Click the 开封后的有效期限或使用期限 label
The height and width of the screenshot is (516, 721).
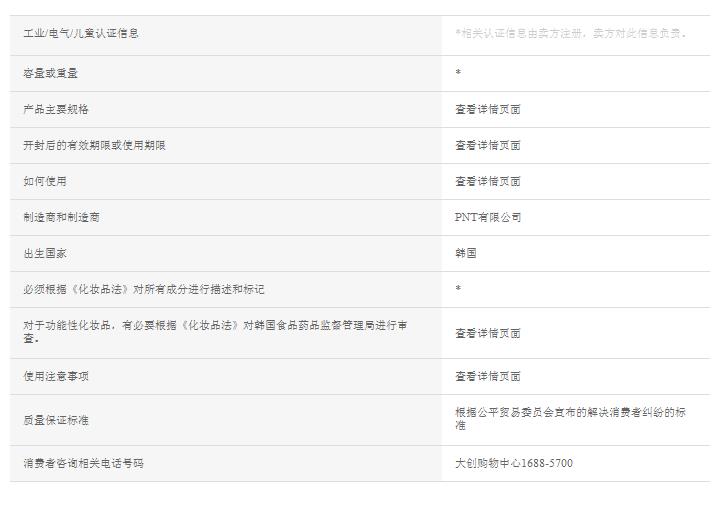coord(95,145)
